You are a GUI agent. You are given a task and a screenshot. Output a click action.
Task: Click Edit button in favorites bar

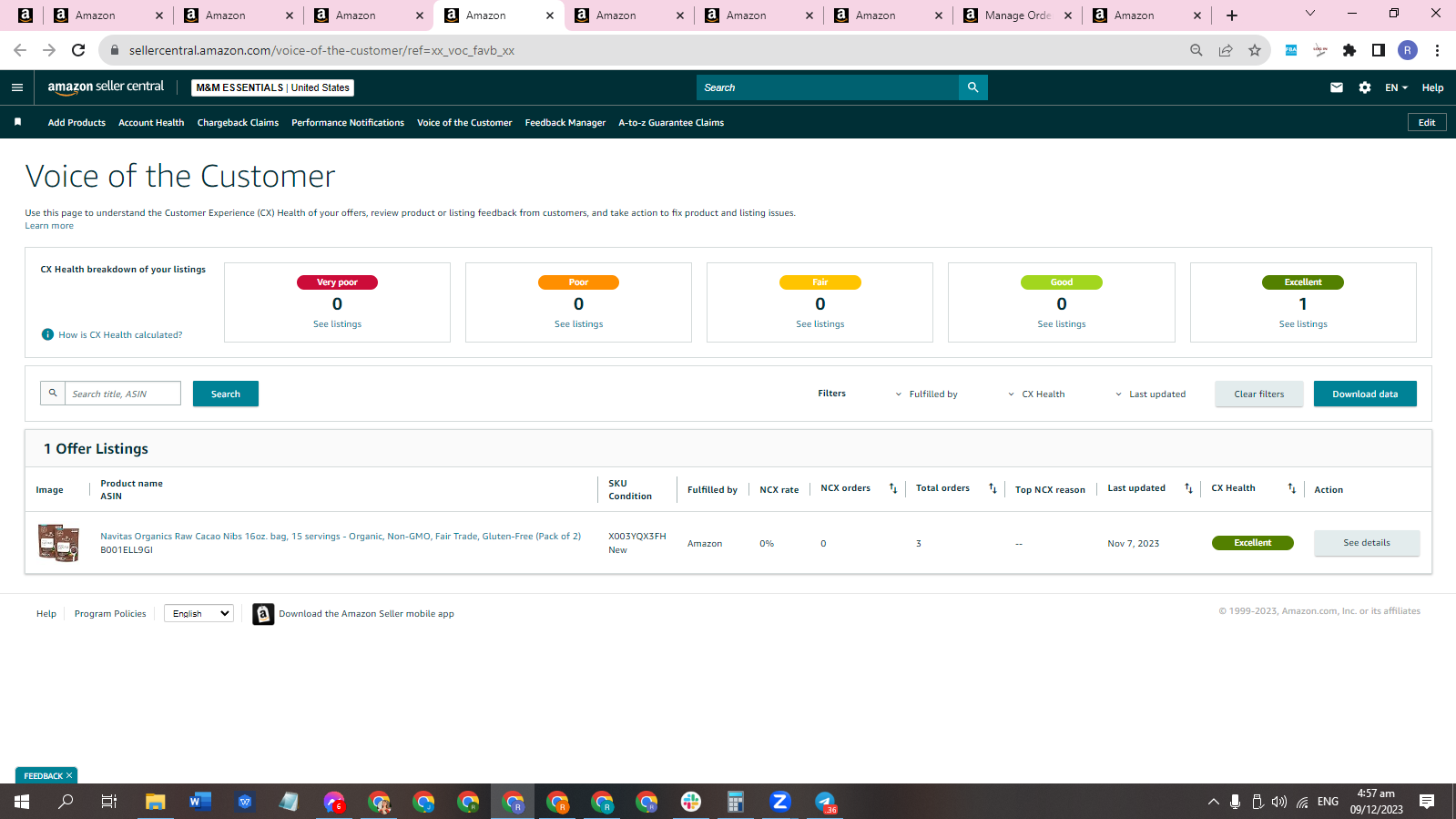1427,122
